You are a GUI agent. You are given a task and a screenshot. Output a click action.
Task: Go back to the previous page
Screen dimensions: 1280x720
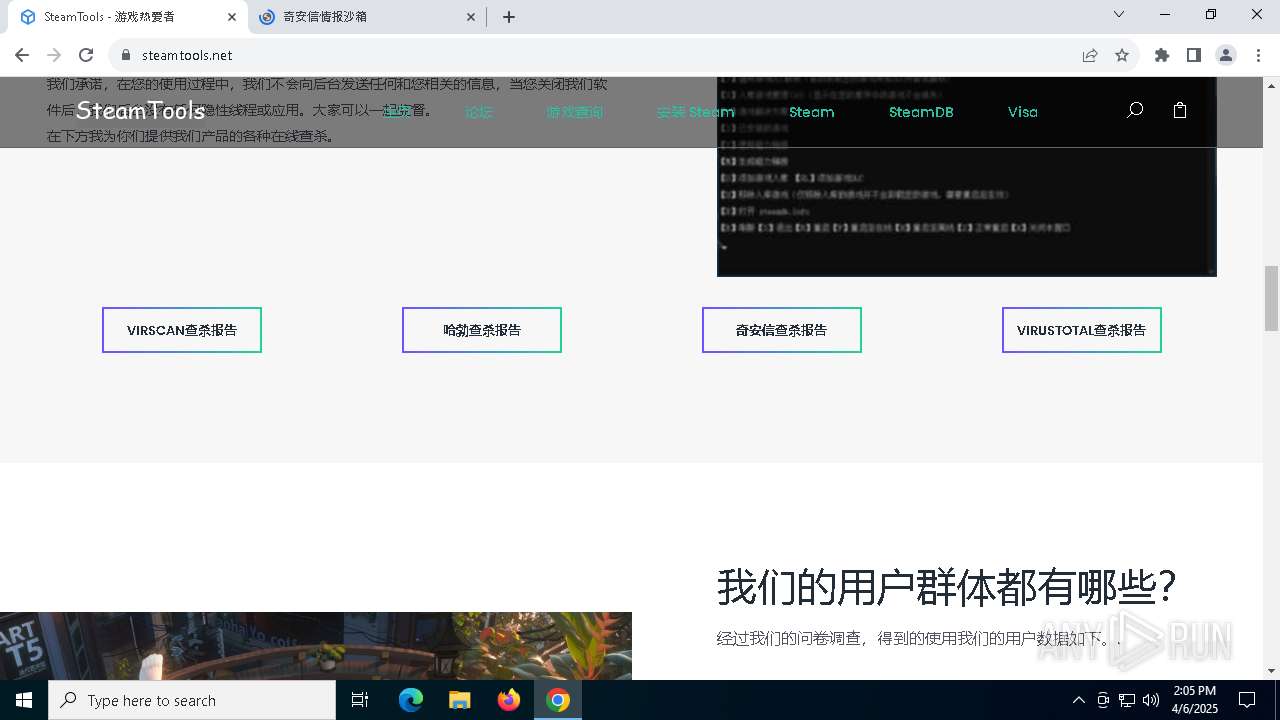(x=22, y=55)
